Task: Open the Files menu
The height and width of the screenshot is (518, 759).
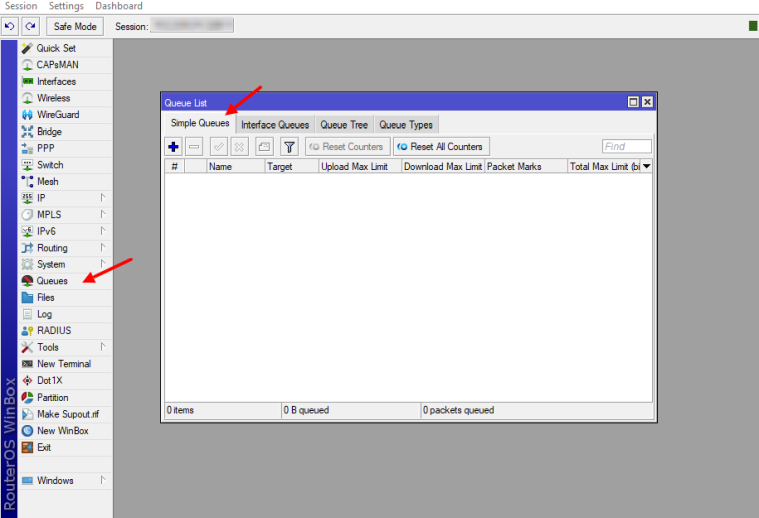Action: [65, 298]
